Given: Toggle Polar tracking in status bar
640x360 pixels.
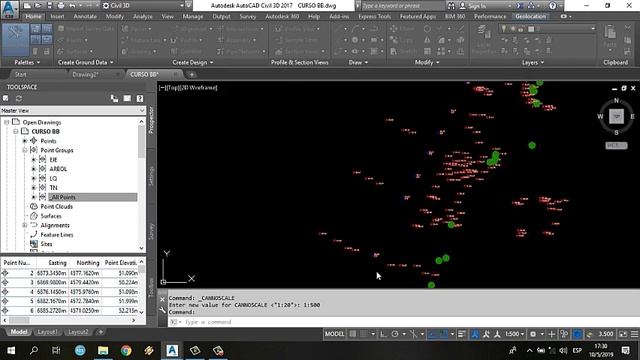Looking at the screenshot, I should (395, 334).
